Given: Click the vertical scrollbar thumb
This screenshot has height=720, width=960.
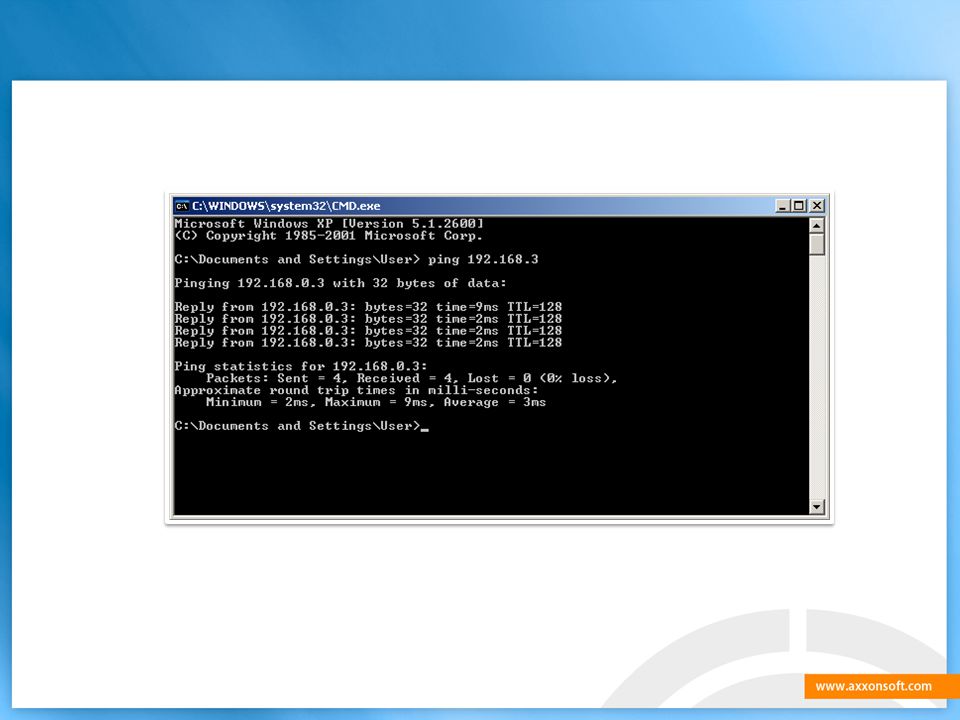Looking at the screenshot, I should 816,244.
